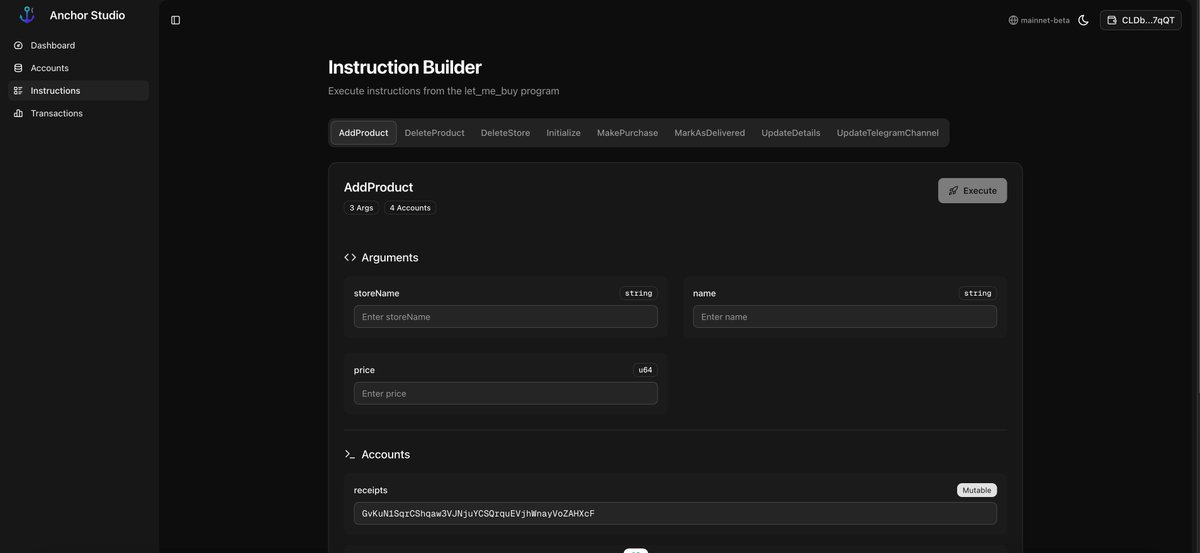
Task: Click the Anchor Studio title text
Action: (x=87, y=15)
